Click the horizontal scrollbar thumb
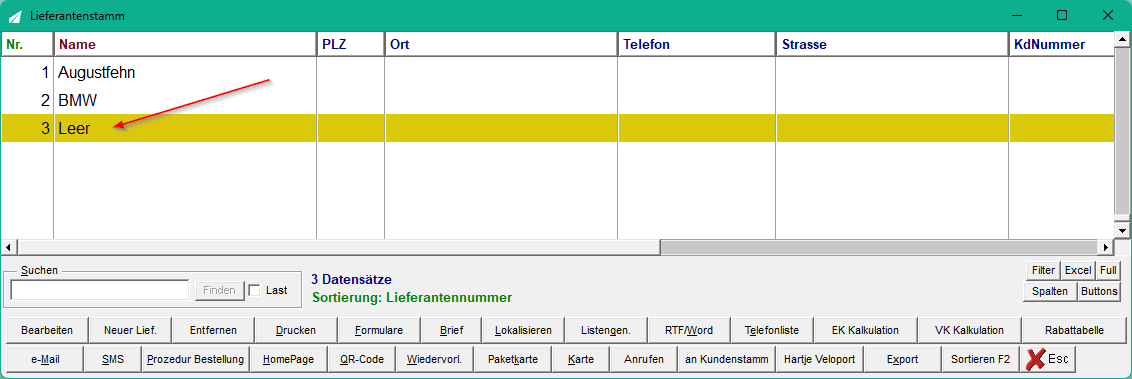 coord(879,247)
